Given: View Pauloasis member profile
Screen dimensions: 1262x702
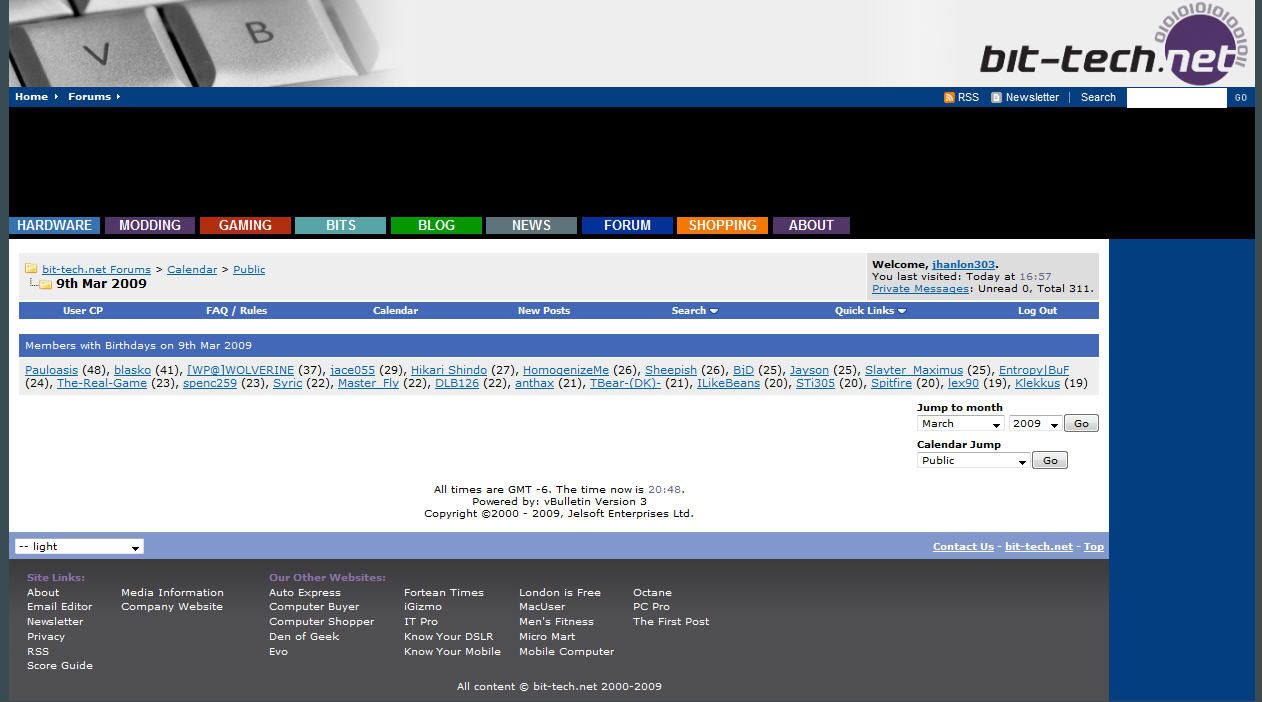Looking at the screenshot, I should pyautogui.click(x=51, y=370).
